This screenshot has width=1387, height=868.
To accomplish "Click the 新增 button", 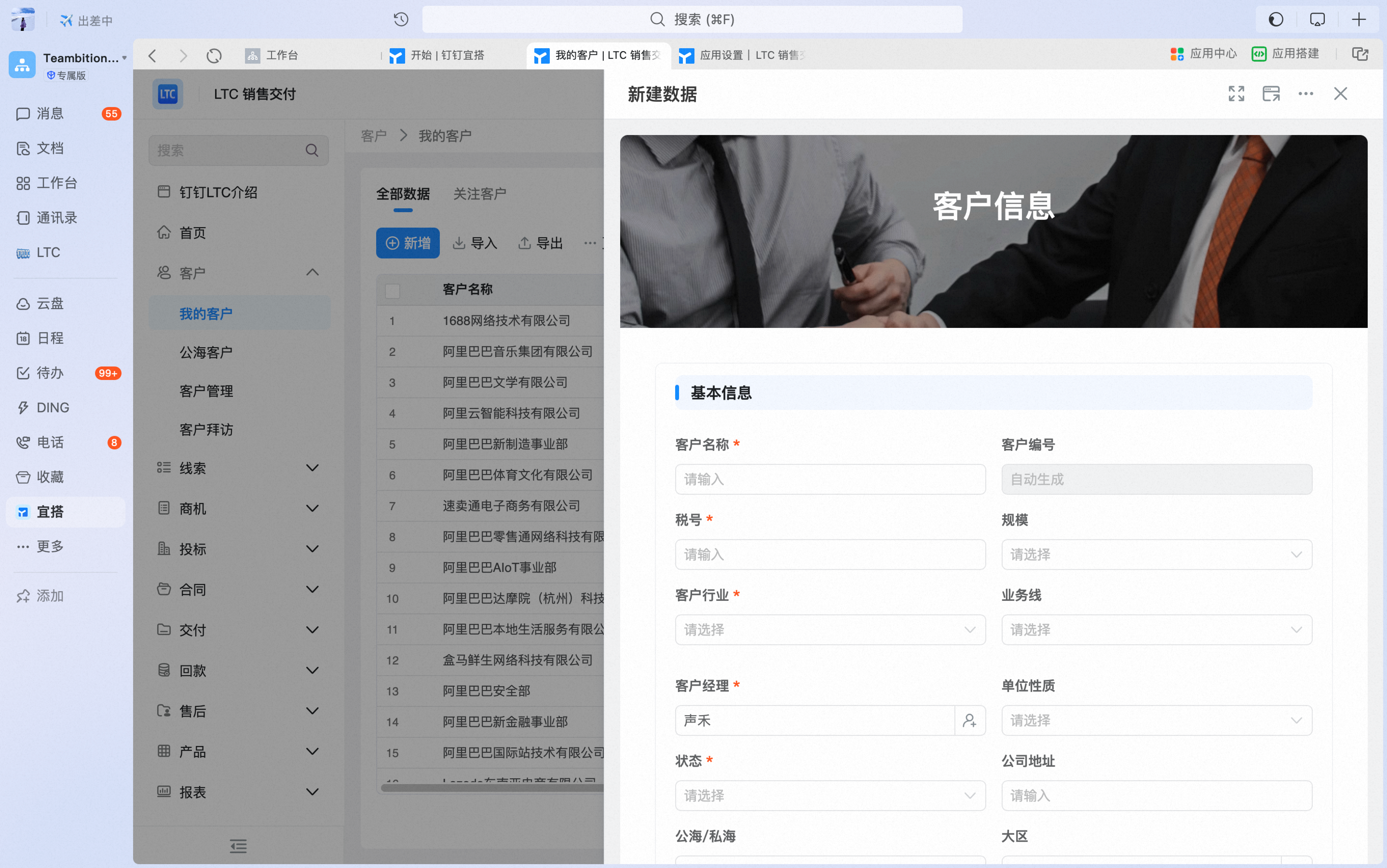I will pyautogui.click(x=408, y=243).
